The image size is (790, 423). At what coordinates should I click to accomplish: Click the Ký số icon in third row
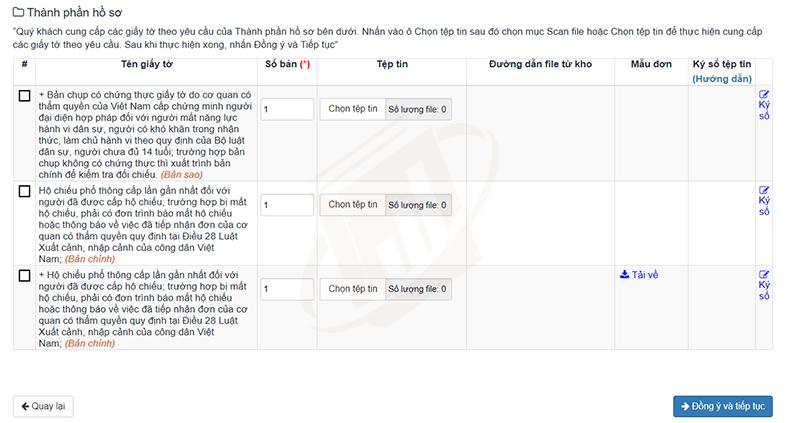tap(764, 274)
